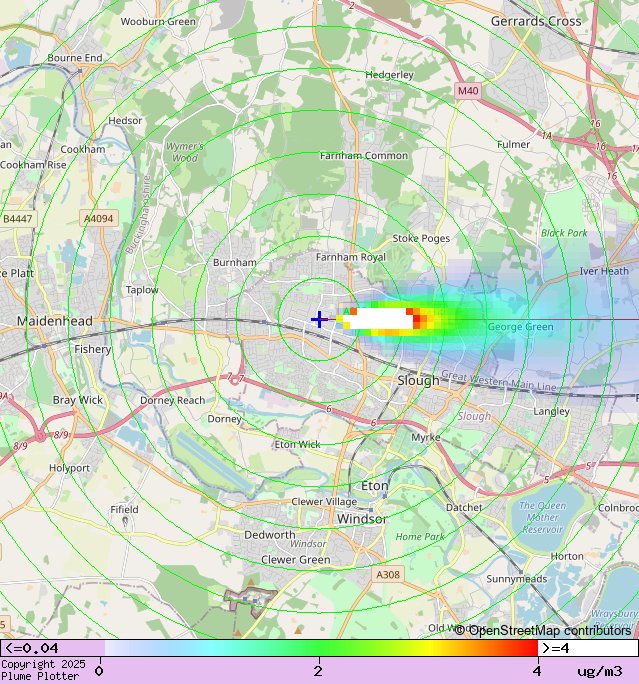
Task: Click the 'Hedgerley' label
Action: click(390, 75)
